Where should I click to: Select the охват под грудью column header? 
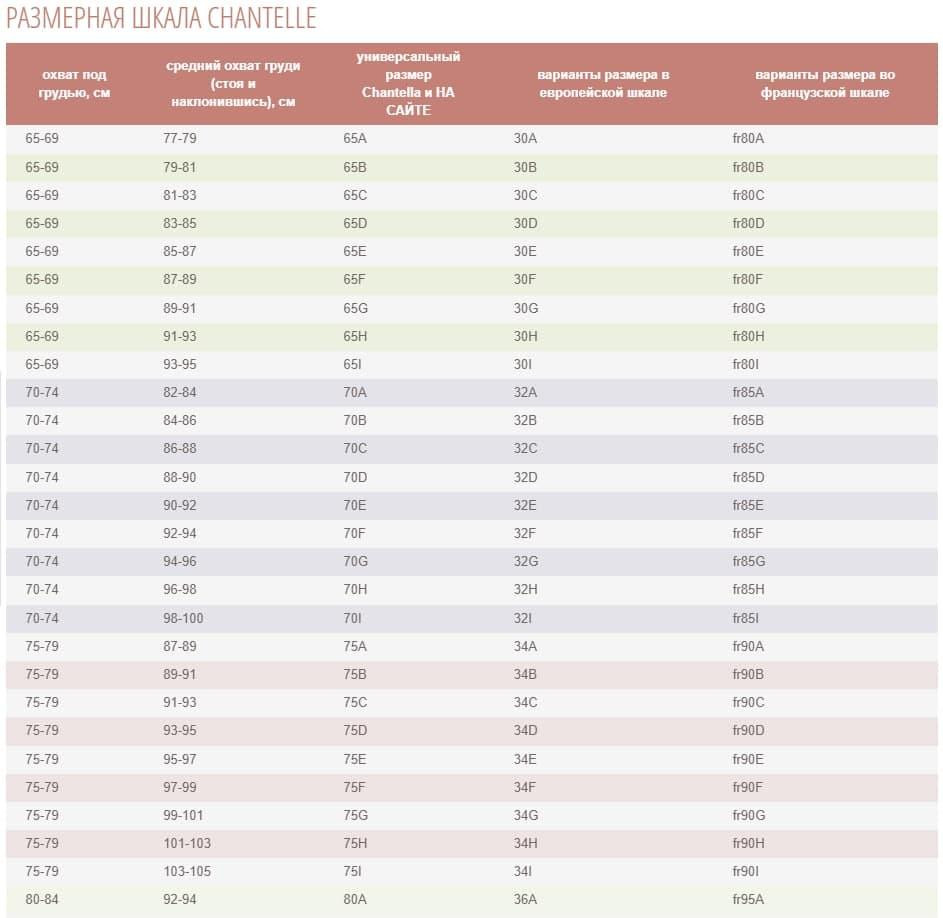(x=74, y=84)
